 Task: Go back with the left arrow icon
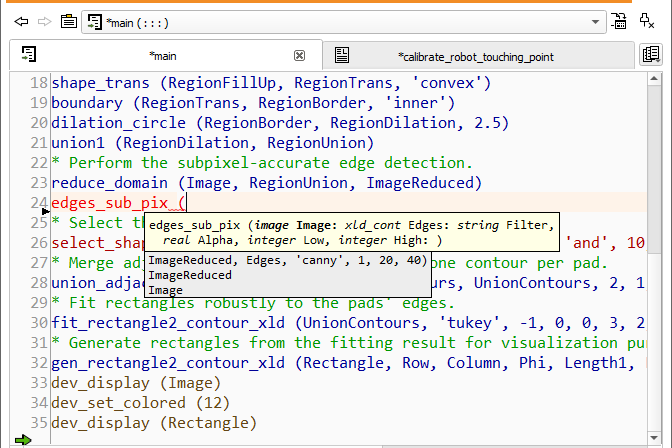pyautogui.click(x=21, y=21)
